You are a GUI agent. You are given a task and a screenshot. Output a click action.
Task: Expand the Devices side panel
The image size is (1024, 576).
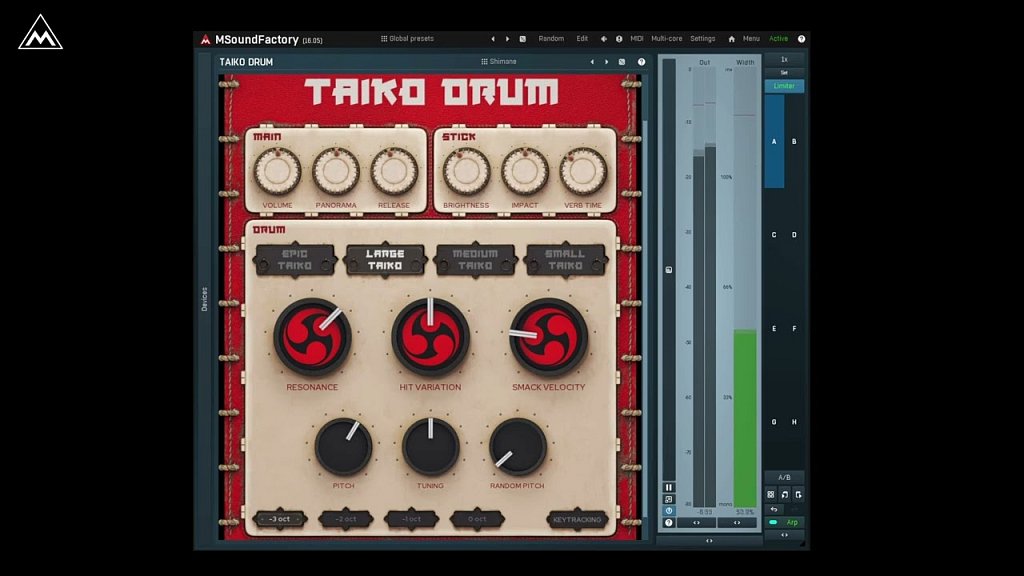(x=205, y=298)
